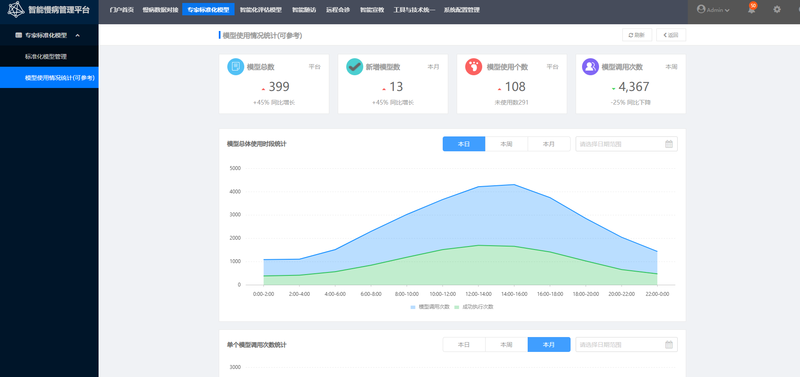Click date range input of 单个模型调用次数统计
This screenshot has height=377, width=800.
click(627, 345)
